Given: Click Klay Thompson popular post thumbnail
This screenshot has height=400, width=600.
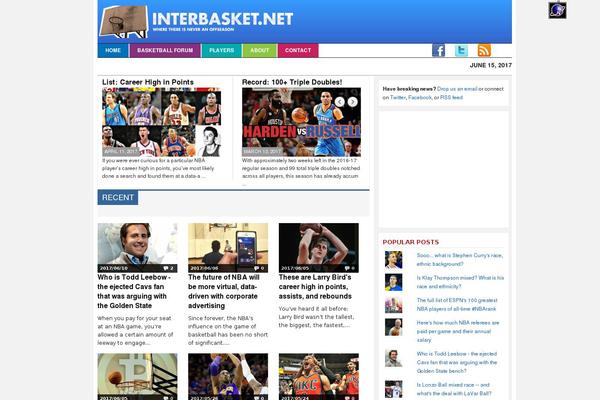Looking at the screenshot, I should point(393,282).
